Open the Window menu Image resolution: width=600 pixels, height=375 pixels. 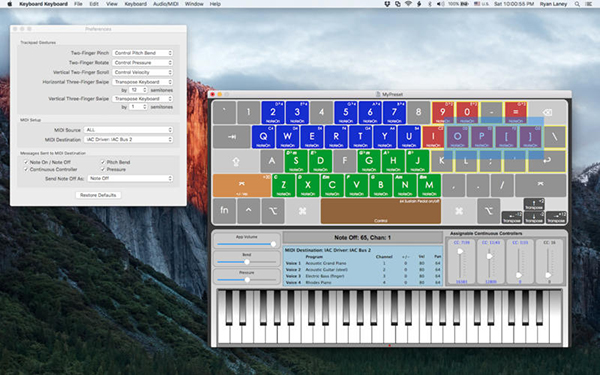click(x=194, y=4)
